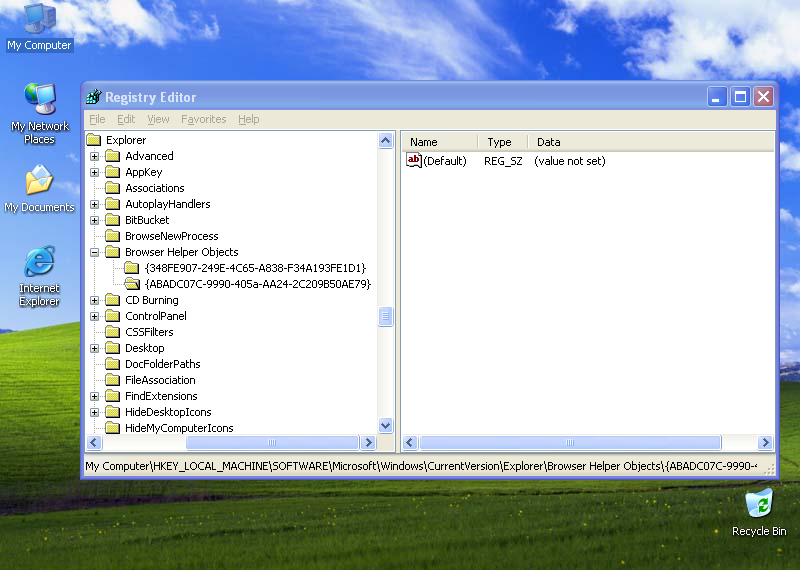Click the BitBucket key folder icon
The height and width of the screenshot is (570, 800).
click(x=113, y=220)
